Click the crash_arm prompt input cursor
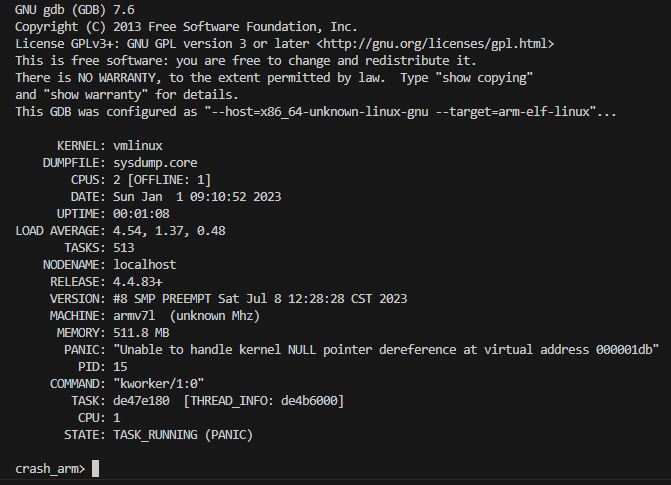This screenshot has width=671, height=485. click(x=96, y=468)
